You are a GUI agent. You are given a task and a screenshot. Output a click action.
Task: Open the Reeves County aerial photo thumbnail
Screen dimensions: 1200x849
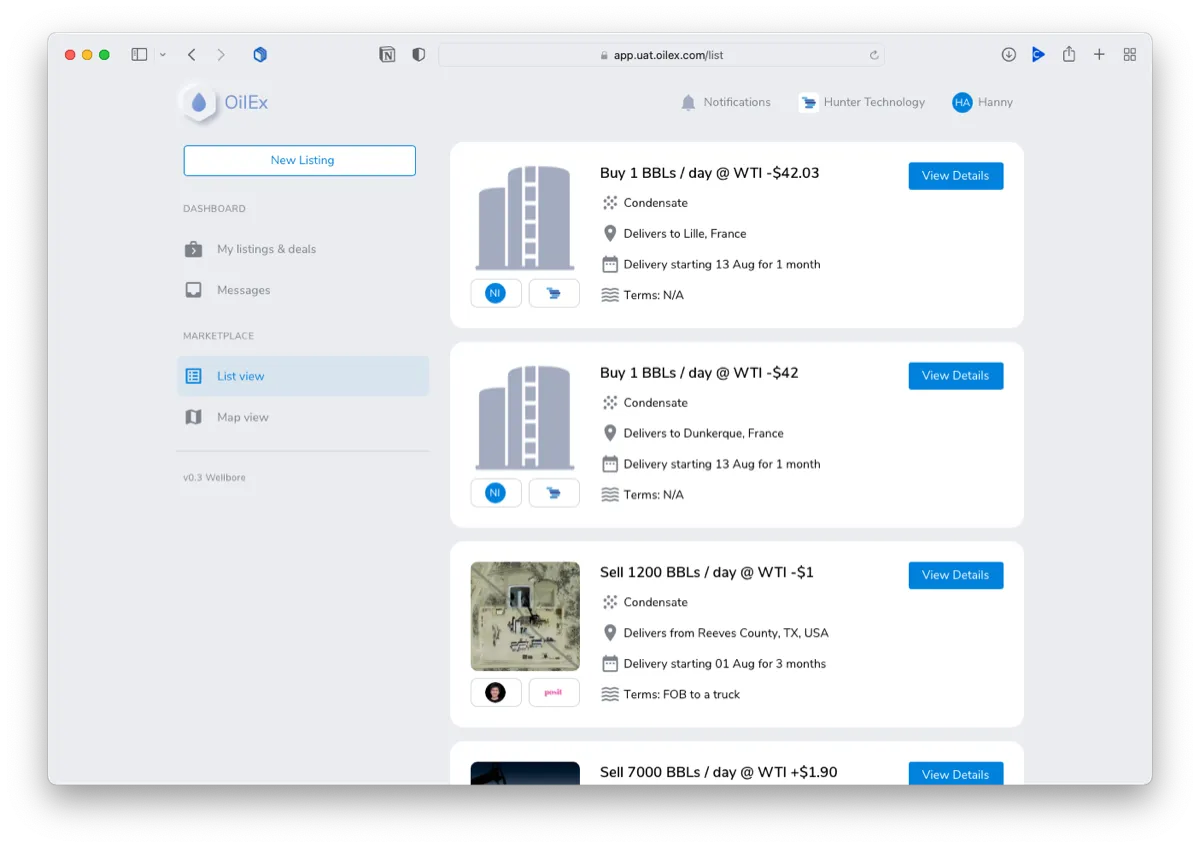click(525, 616)
